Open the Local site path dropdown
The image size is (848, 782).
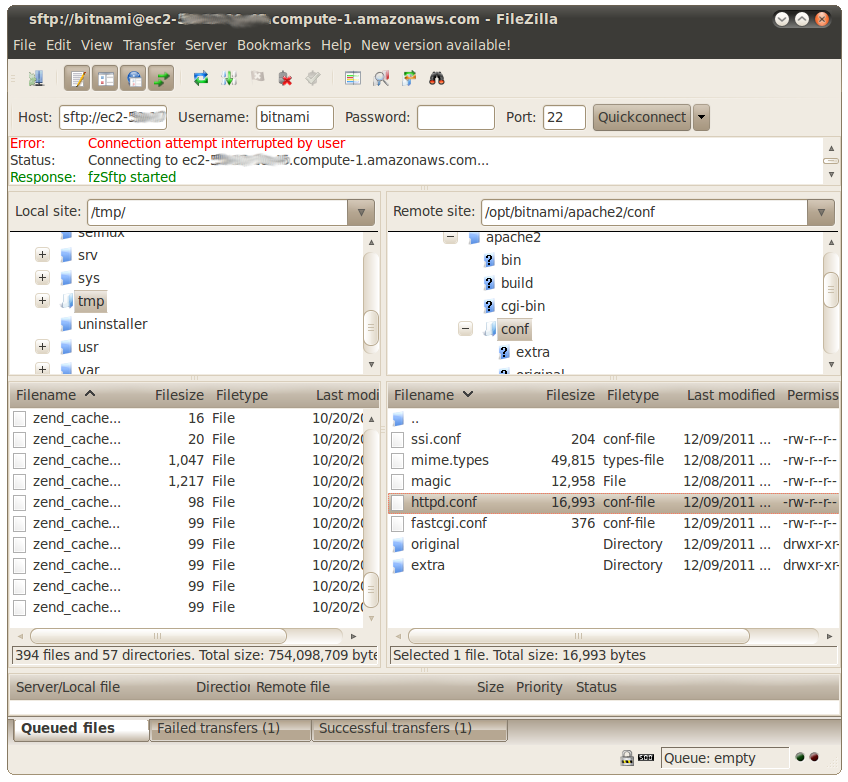tap(361, 212)
